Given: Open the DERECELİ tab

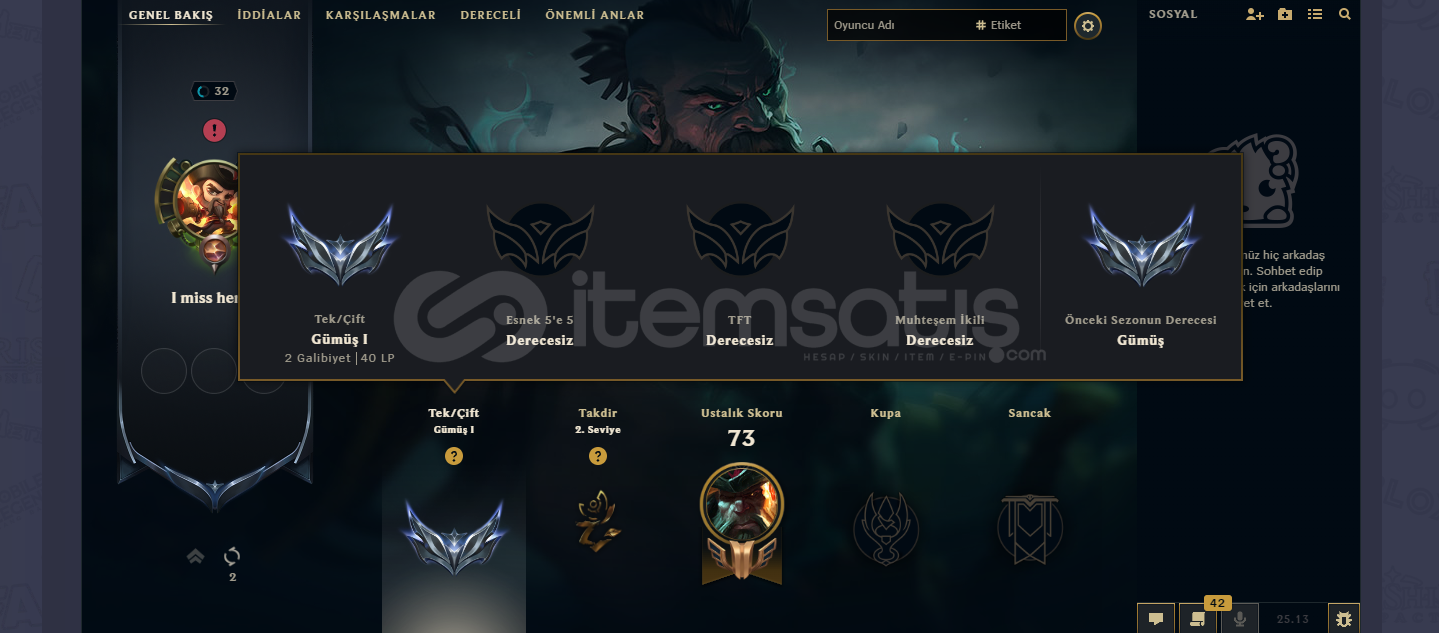Looking at the screenshot, I should [491, 15].
